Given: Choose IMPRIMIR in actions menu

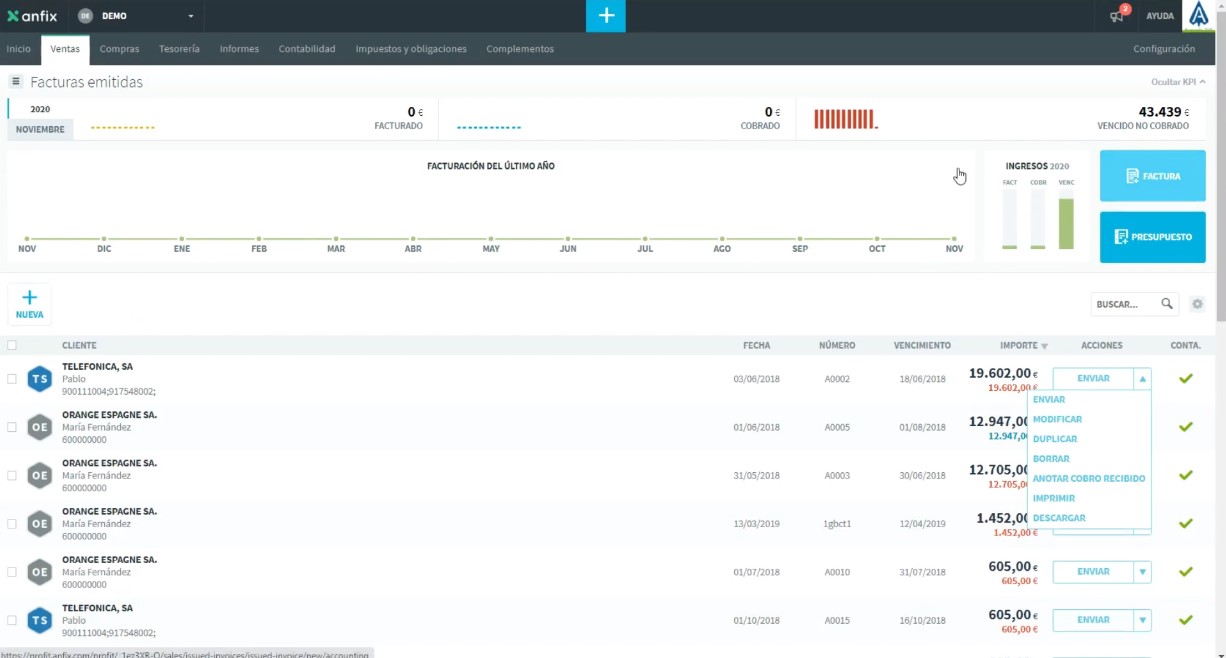Looking at the screenshot, I should 1054,498.
